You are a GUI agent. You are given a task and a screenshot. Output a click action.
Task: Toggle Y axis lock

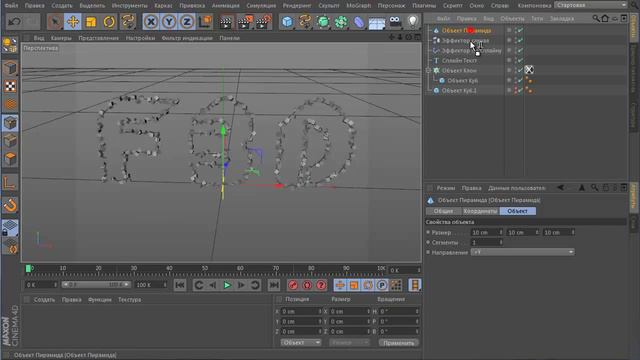(169, 21)
